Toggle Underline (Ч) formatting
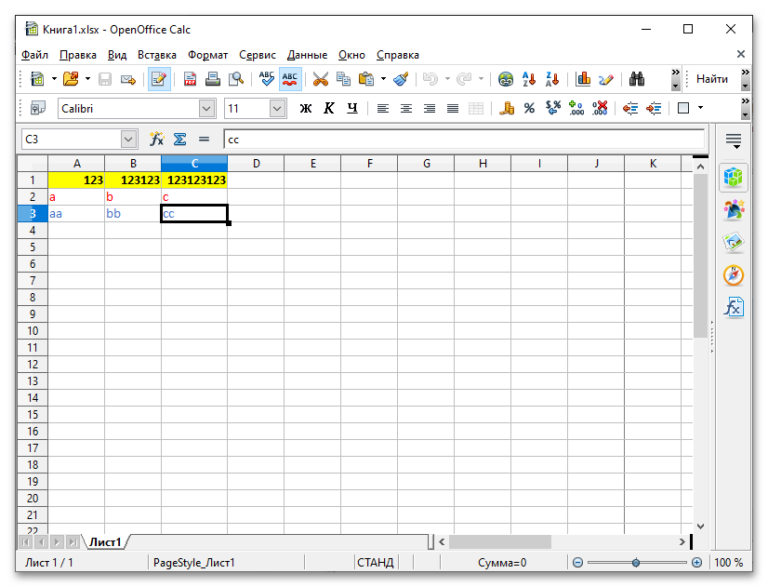 coord(352,108)
